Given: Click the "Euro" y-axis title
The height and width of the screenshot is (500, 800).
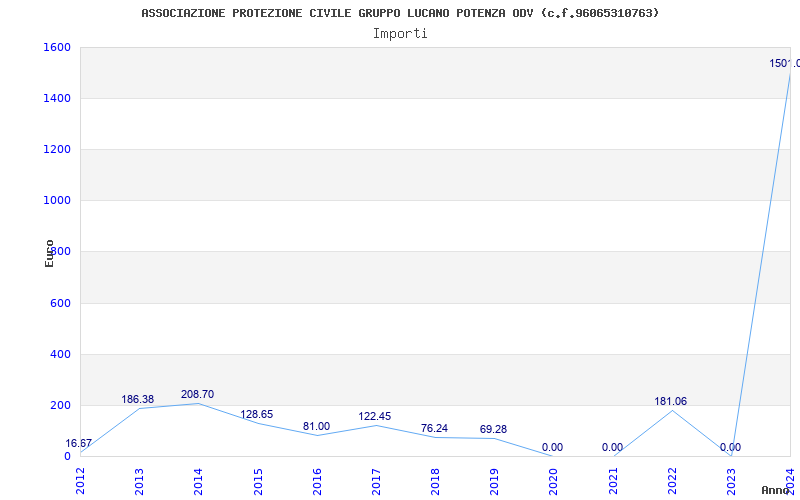Looking at the screenshot, I should coord(49,253).
